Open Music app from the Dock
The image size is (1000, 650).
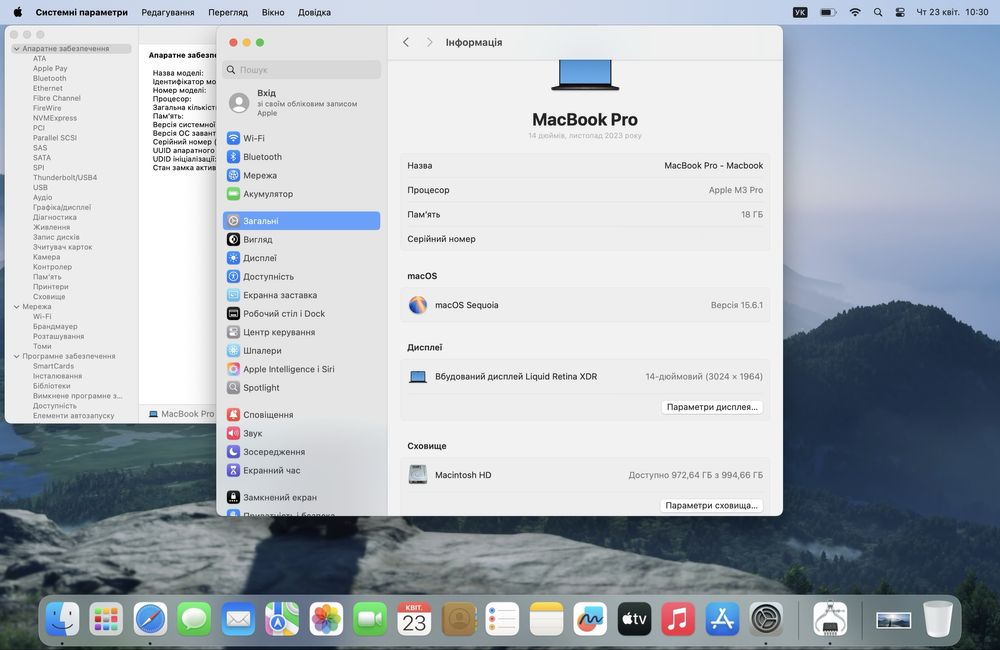pyautogui.click(x=678, y=619)
